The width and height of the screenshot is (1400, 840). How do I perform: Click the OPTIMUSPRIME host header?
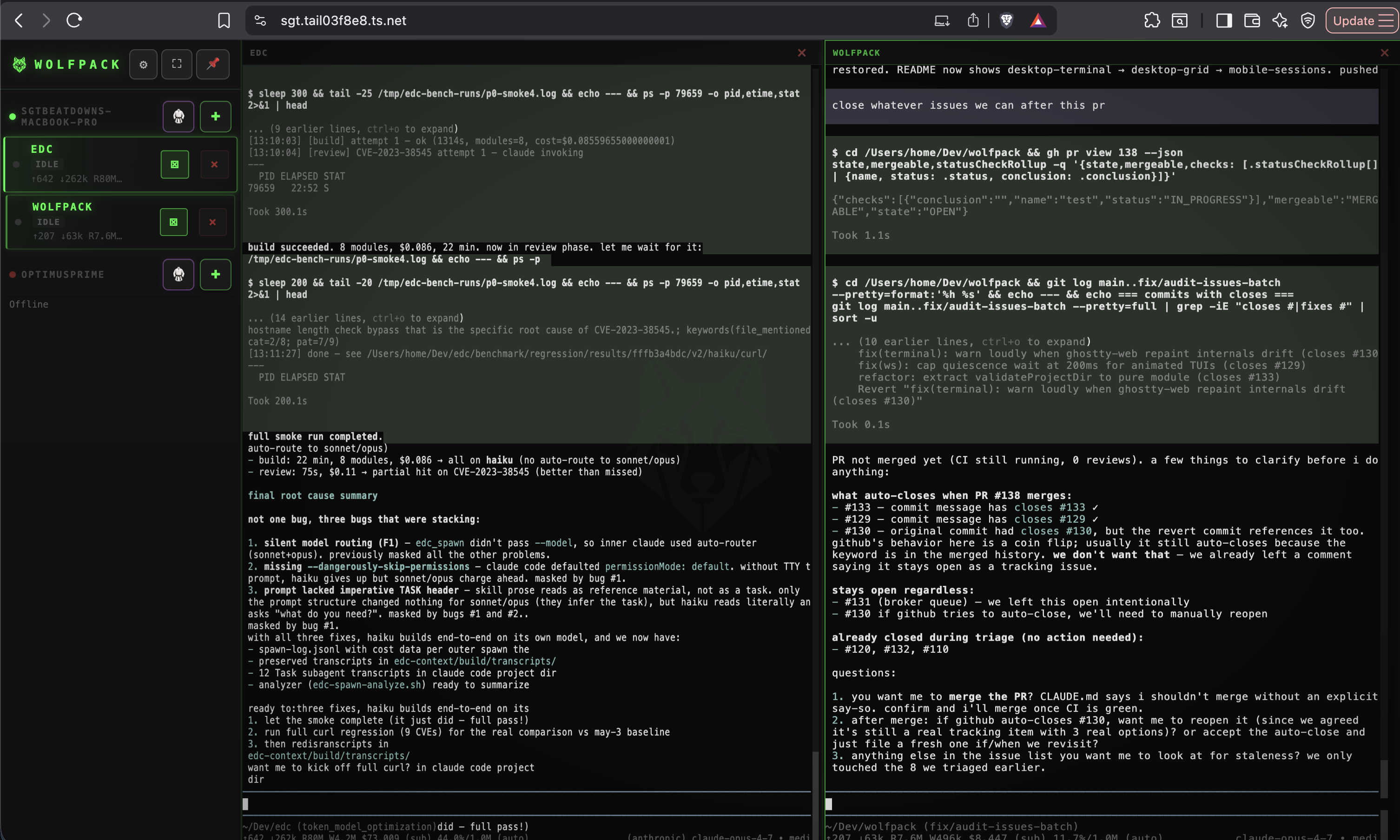[63, 275]
